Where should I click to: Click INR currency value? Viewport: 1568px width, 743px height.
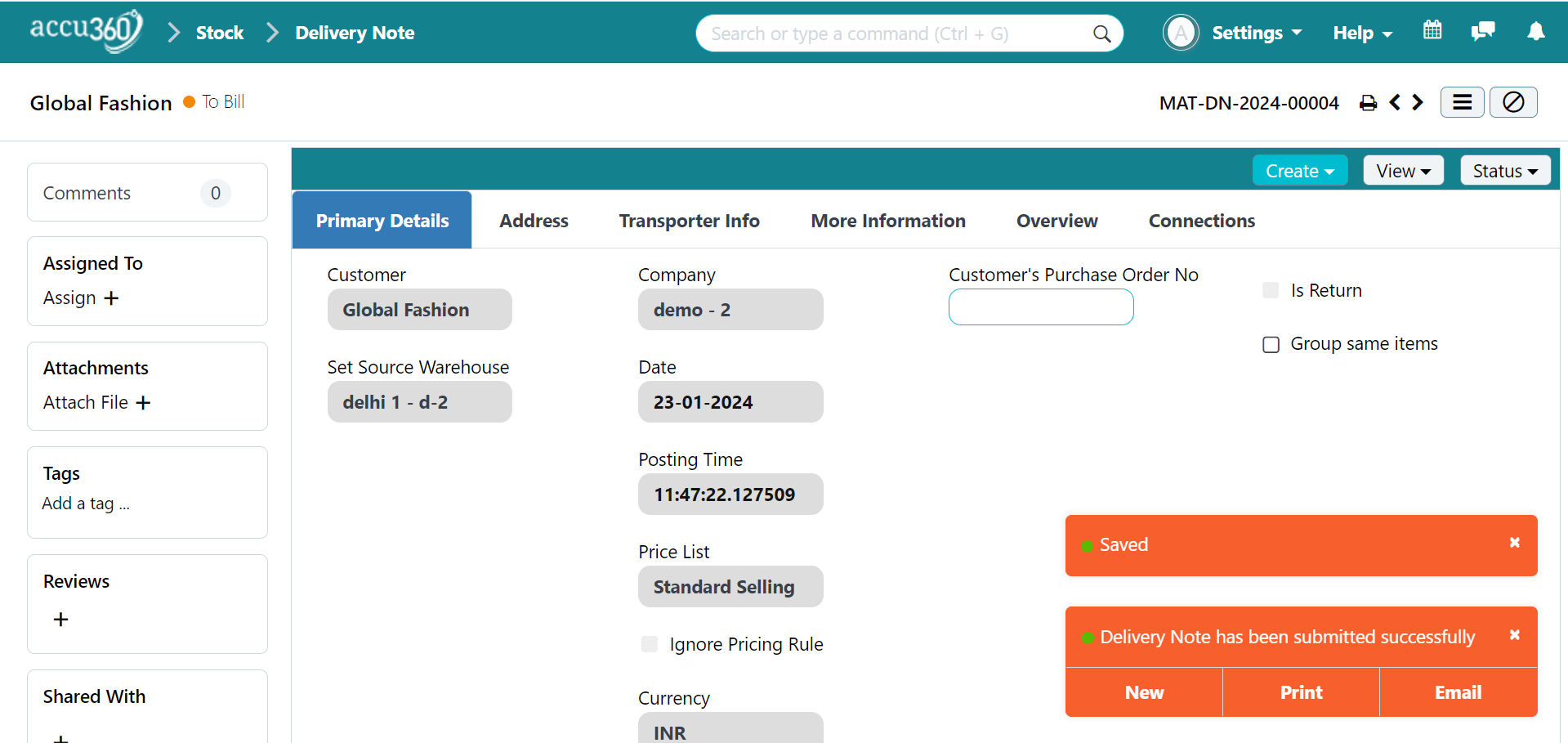[x=730, y=728]
